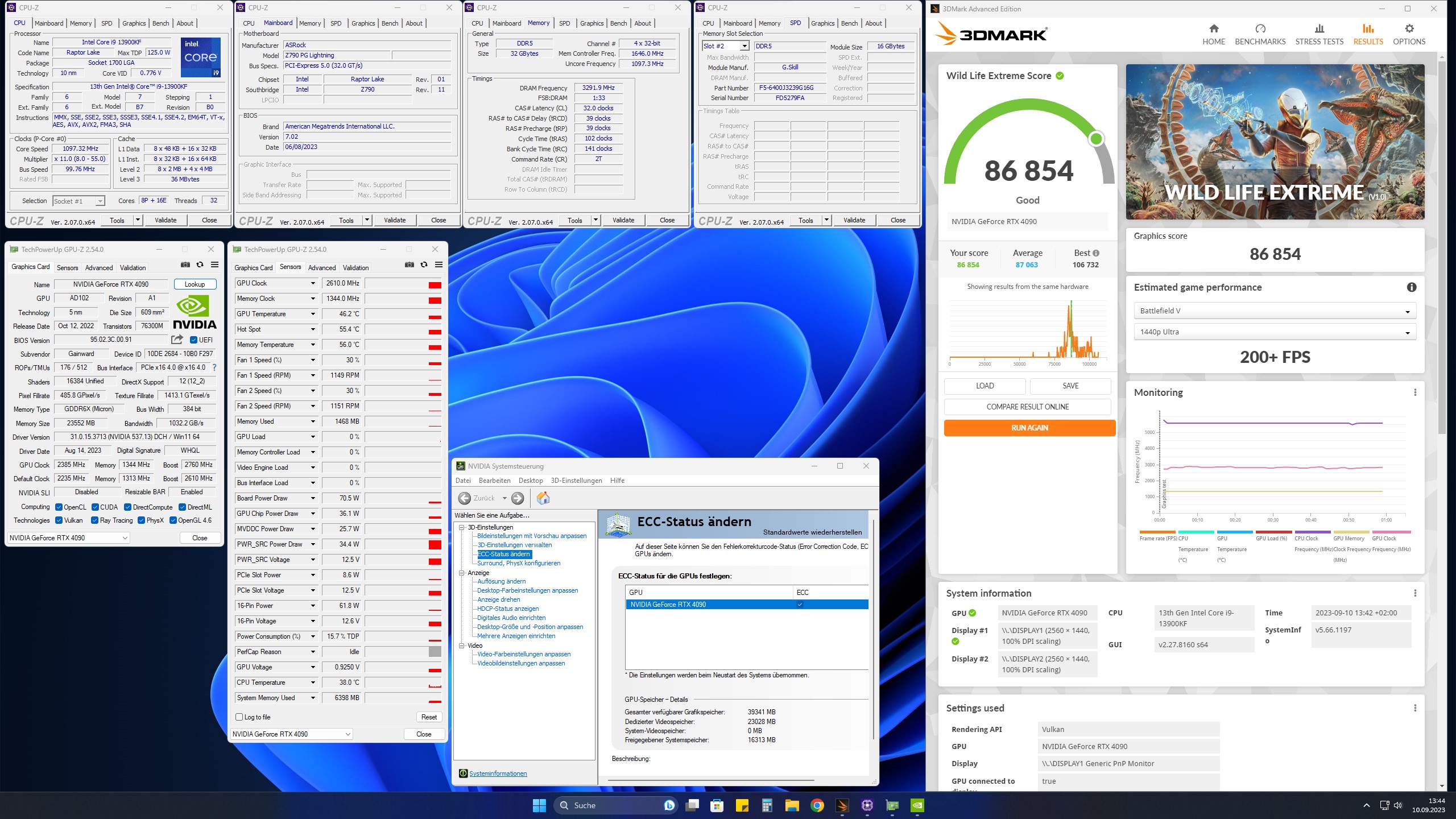Click info icon next to Estimated game performance
Viewport: 1456px width, 819px height.
coord(1412,287)
